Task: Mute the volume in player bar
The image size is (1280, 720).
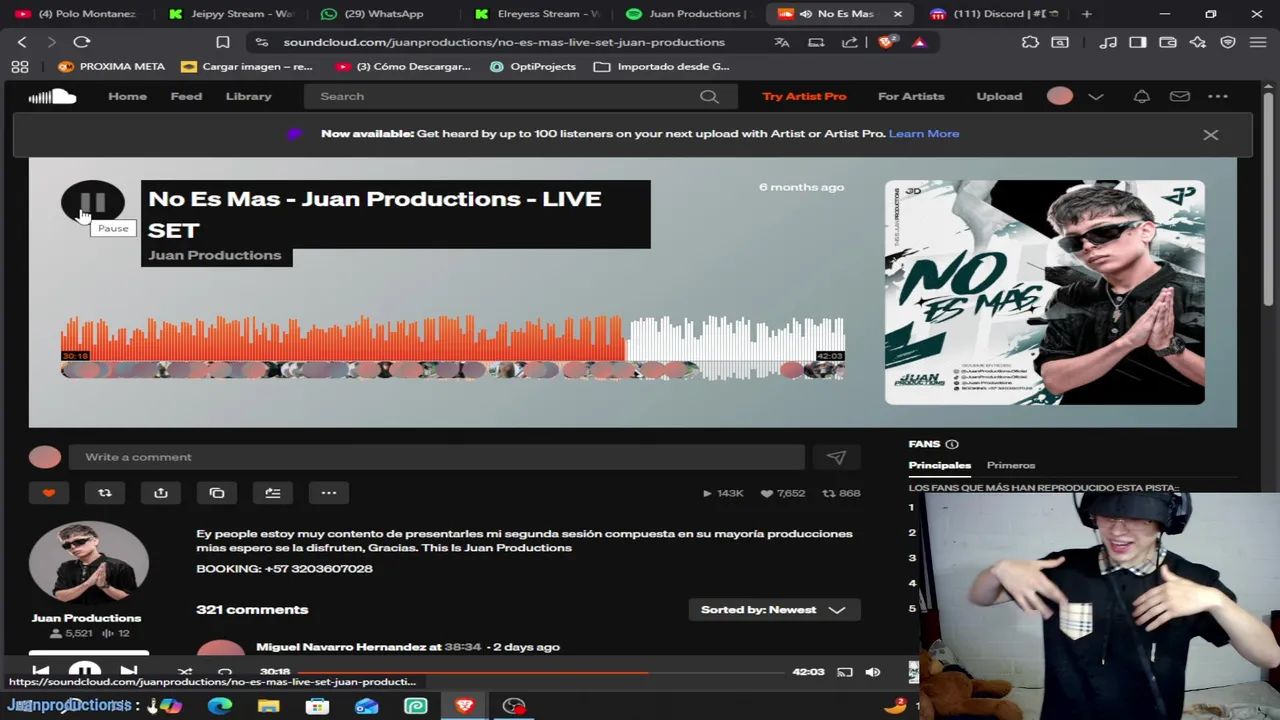Action: [873, 672]
